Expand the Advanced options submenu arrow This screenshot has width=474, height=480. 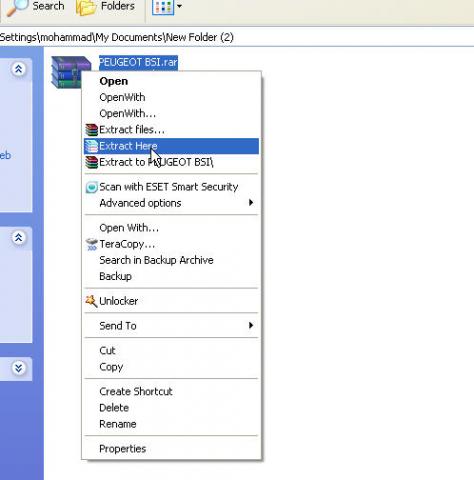point(251,202)
